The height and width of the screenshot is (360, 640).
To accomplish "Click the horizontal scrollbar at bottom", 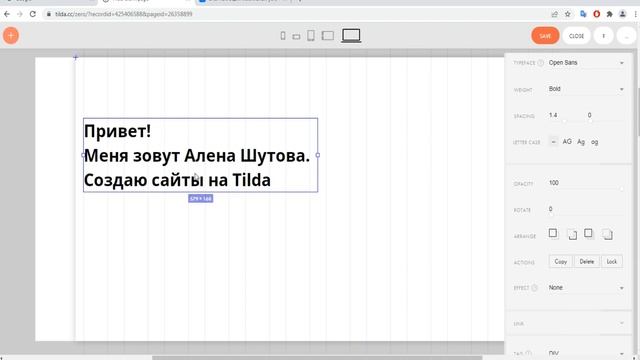I will click(317, 358).
